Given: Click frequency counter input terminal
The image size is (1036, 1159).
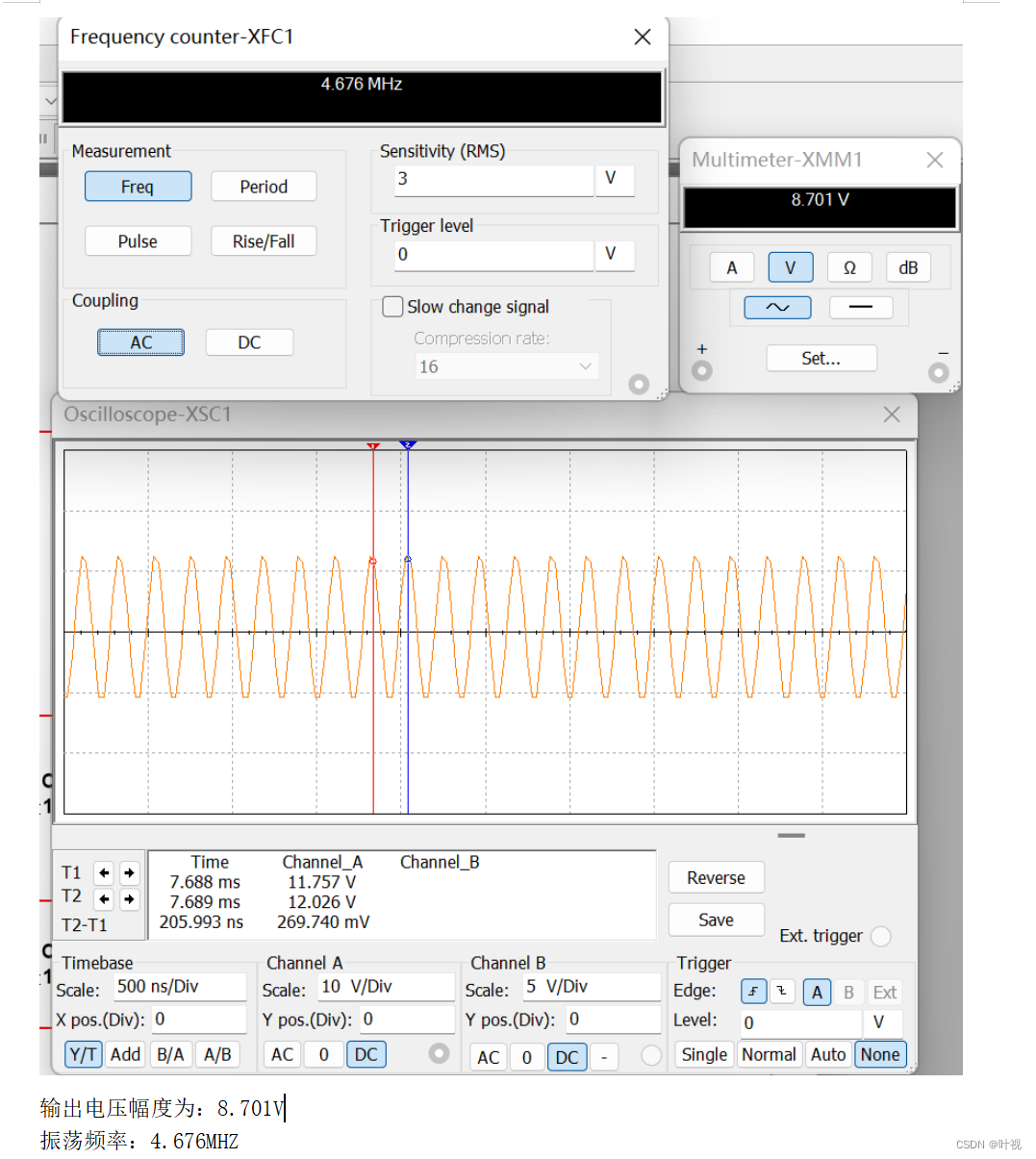Looking at the screenshot, I should pyautogui.click(x=639, y=385).
